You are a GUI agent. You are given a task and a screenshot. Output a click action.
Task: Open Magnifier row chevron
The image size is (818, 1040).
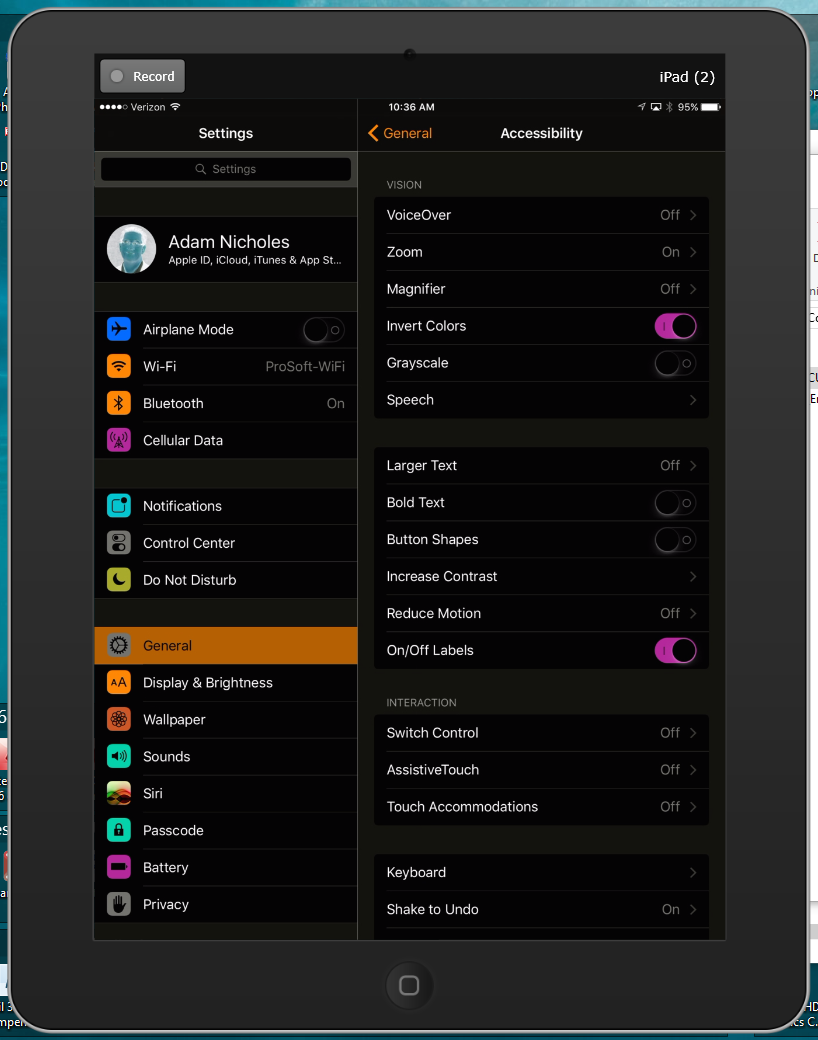[x=693, y=289]
